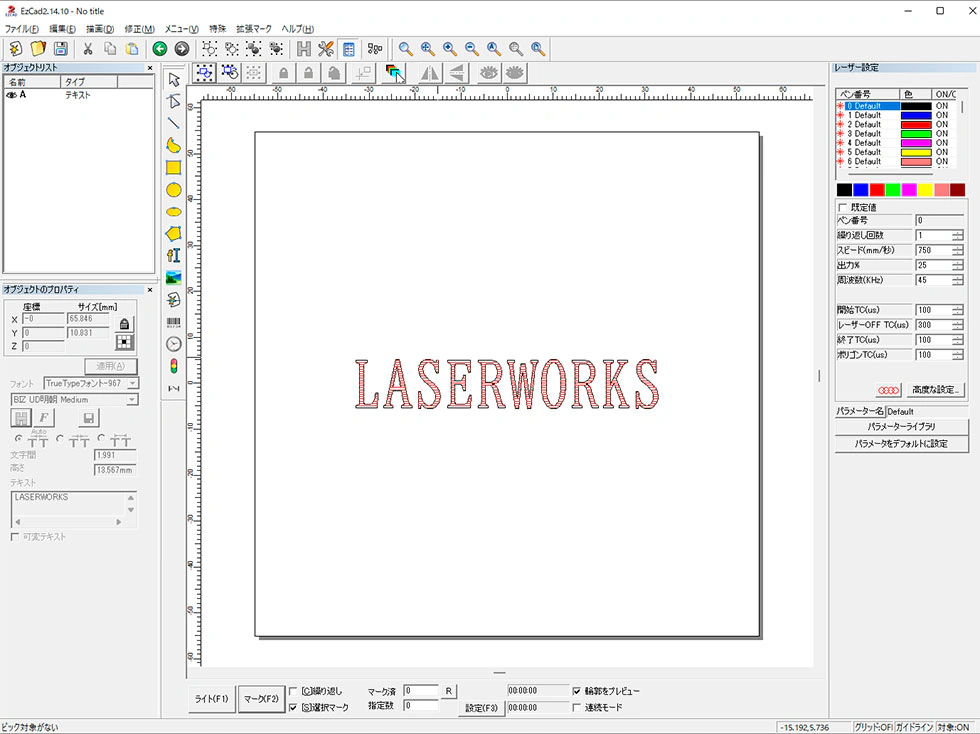Open the Hatch (H) tool
The height and width of the screenshot is (734, 980).
click(304, 49)
